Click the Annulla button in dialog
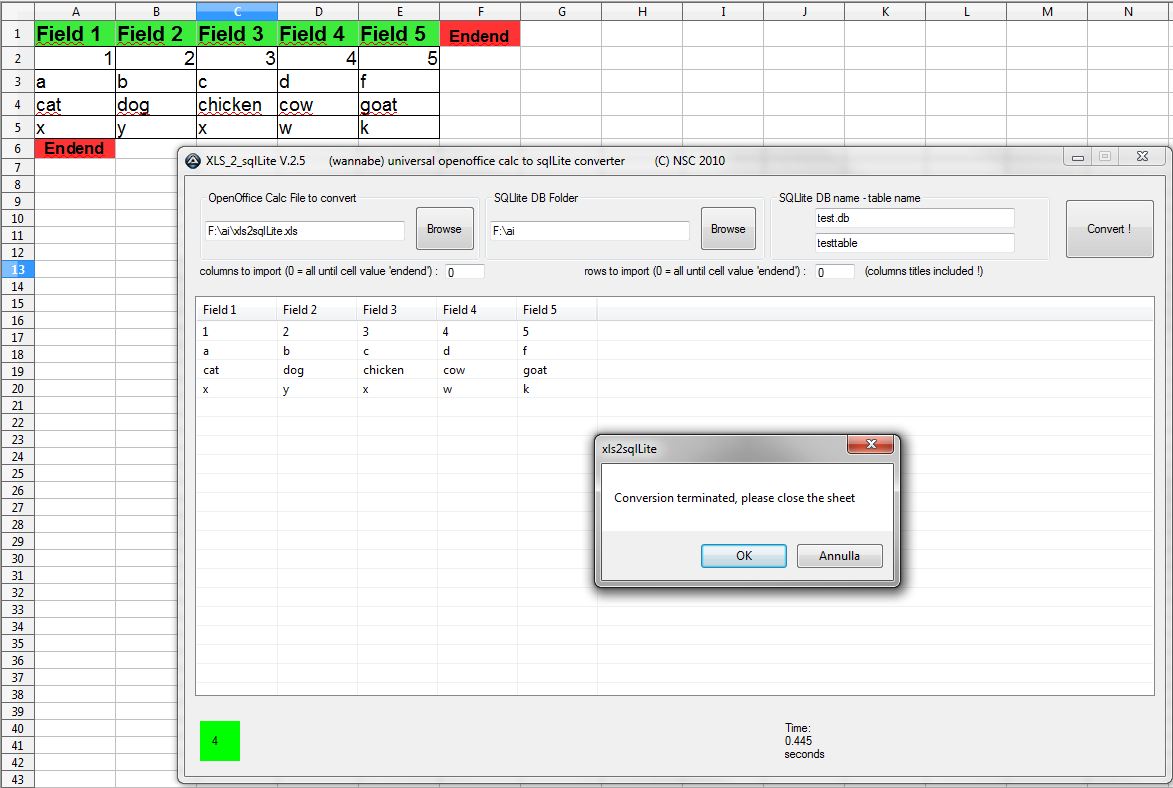This screenshot has height=788, width=1173. 839,556
